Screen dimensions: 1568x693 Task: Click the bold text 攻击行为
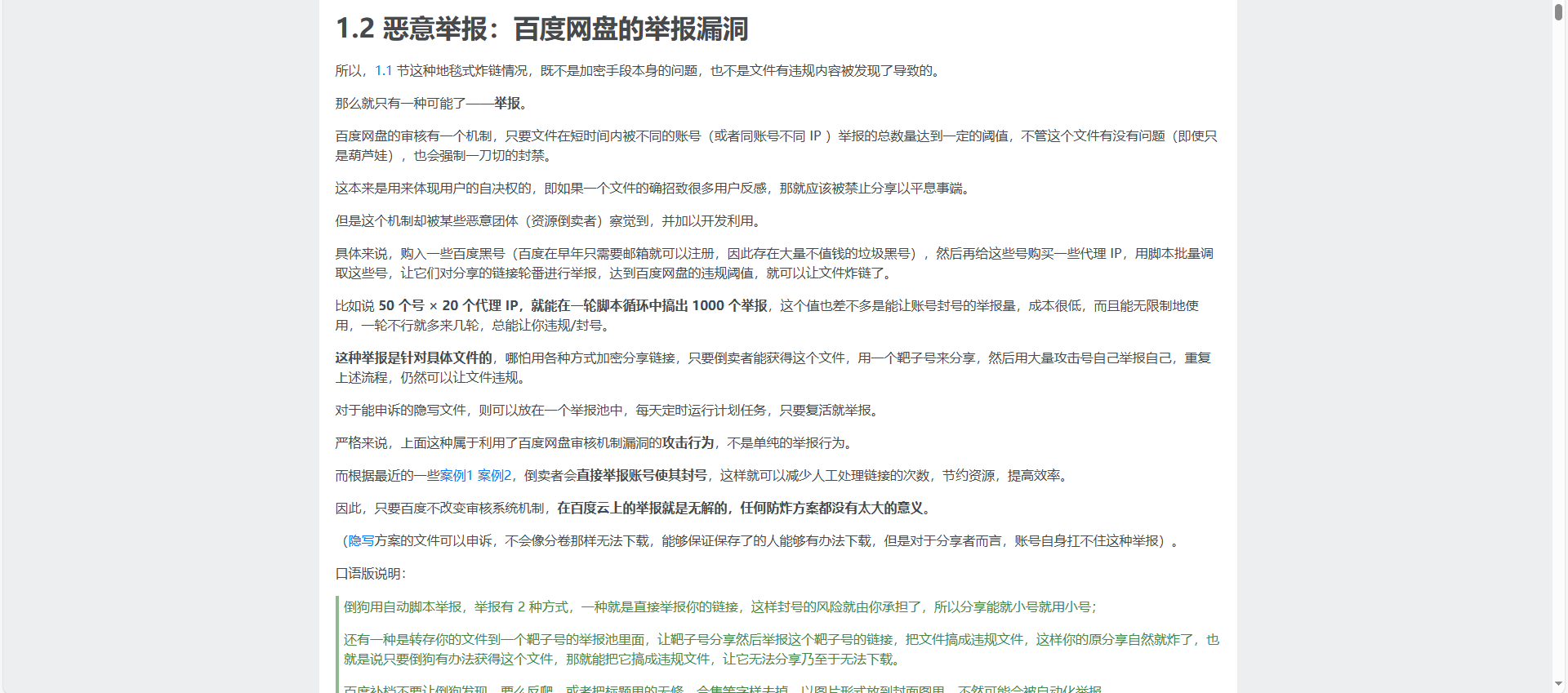pos(688,443)
